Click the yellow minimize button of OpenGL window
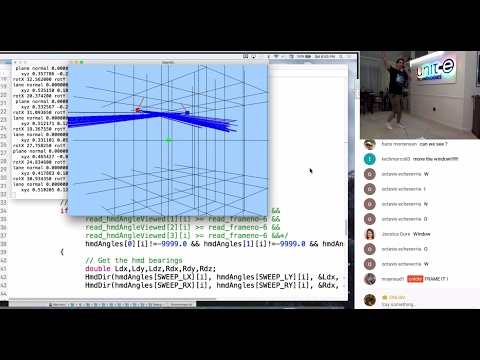 76,62
